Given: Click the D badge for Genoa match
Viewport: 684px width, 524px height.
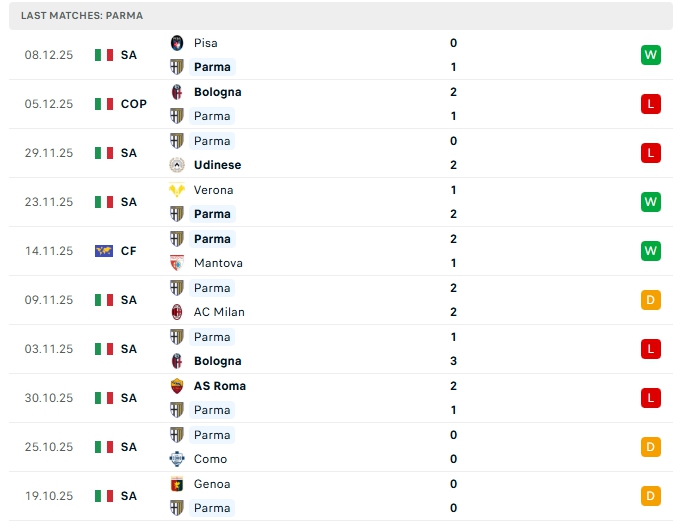Looking at the screenshot, I should coord(651,496).
